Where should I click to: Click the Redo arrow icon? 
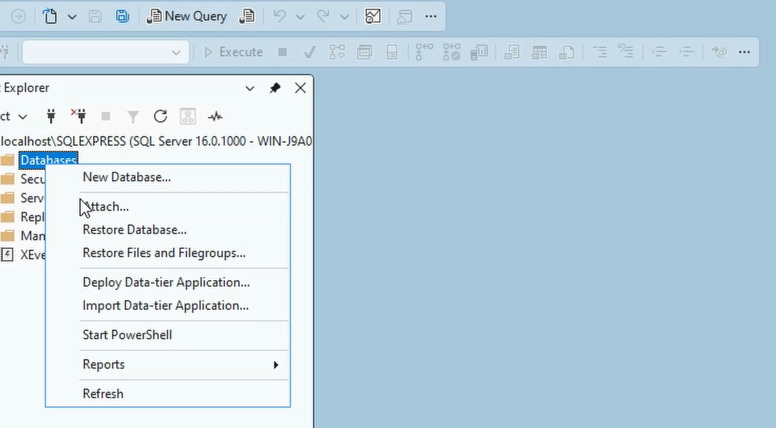click(x=323, y=16)
